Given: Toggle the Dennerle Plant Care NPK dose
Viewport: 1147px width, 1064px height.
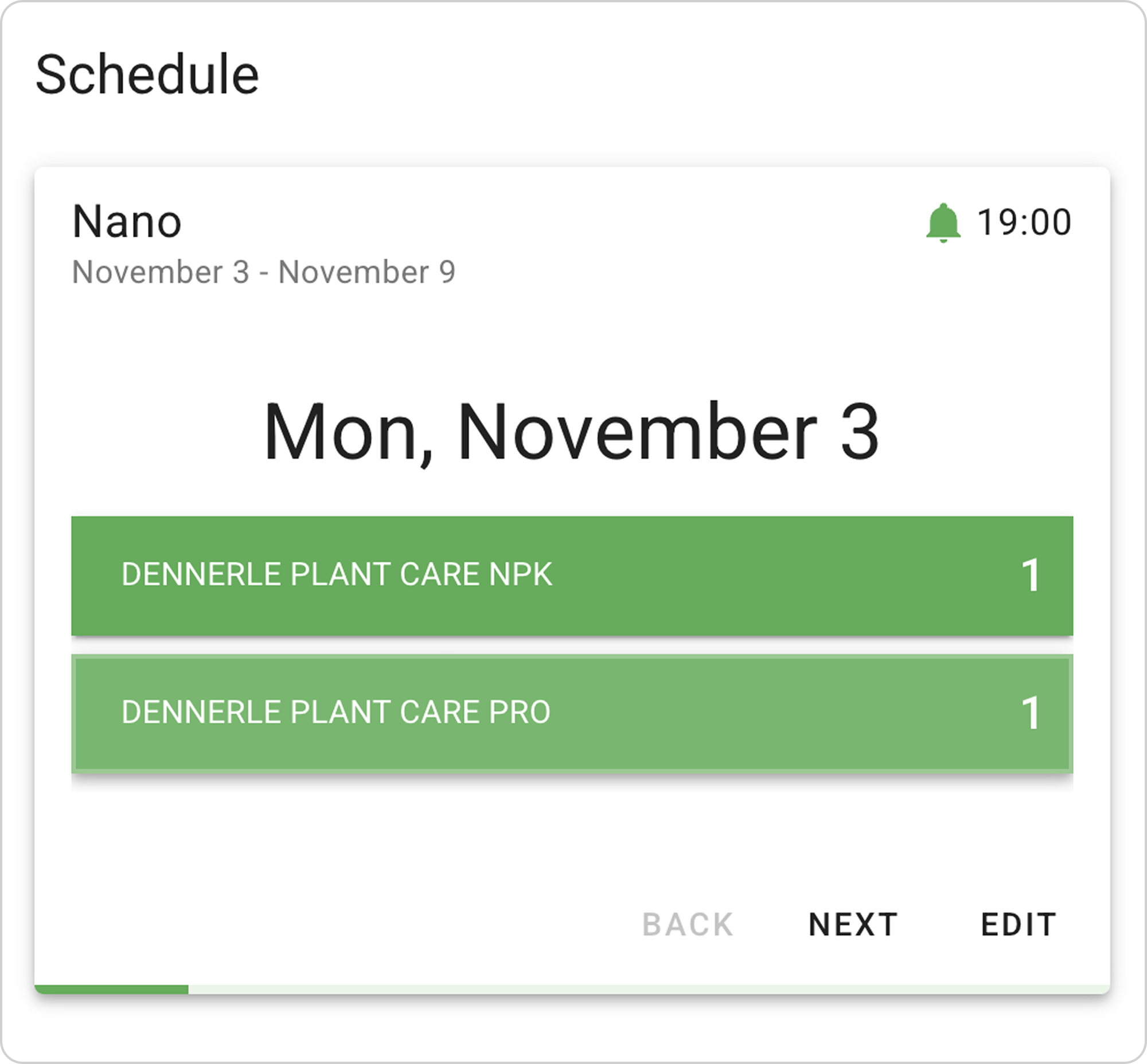Looking at the screenshot, I should coord(571,576).
